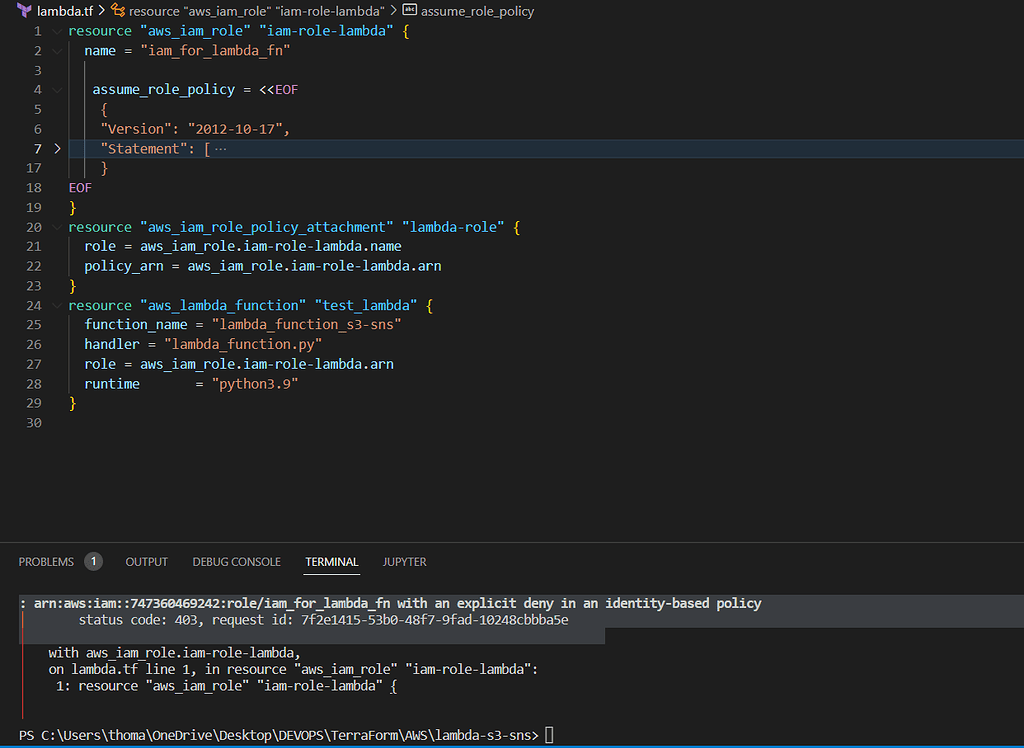Switch to the PROBLEMS panel tab
The width and height of the screenshot is (1024, 748).
coord(46,562)
